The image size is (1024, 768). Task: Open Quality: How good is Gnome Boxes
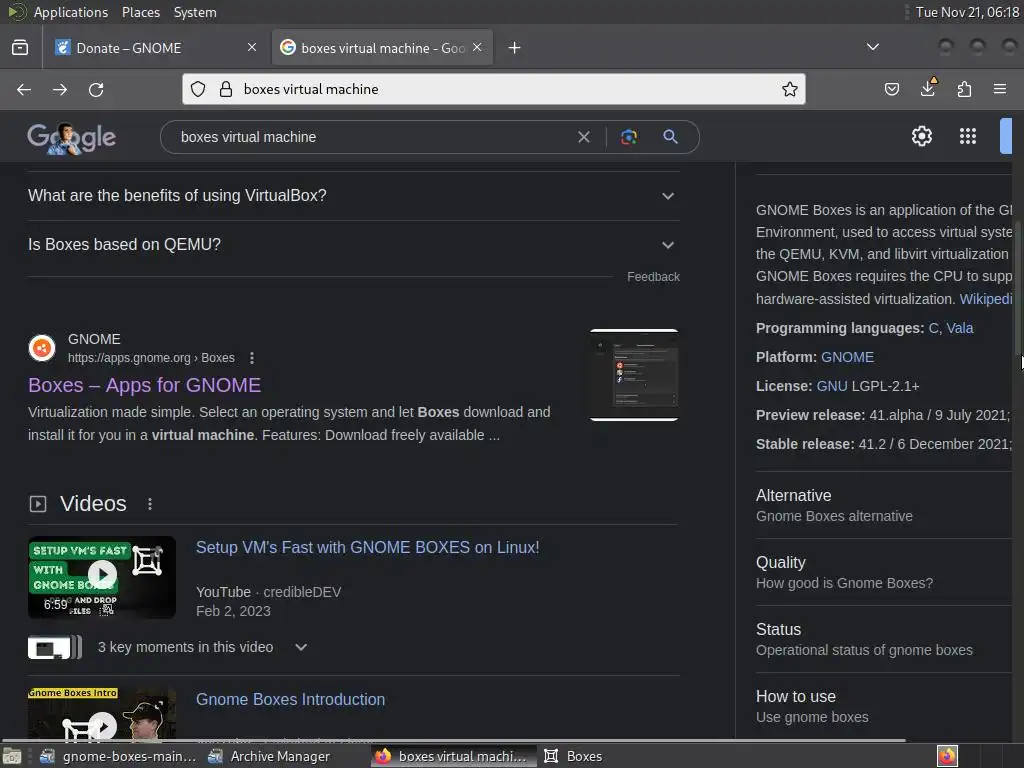(883, 573)
